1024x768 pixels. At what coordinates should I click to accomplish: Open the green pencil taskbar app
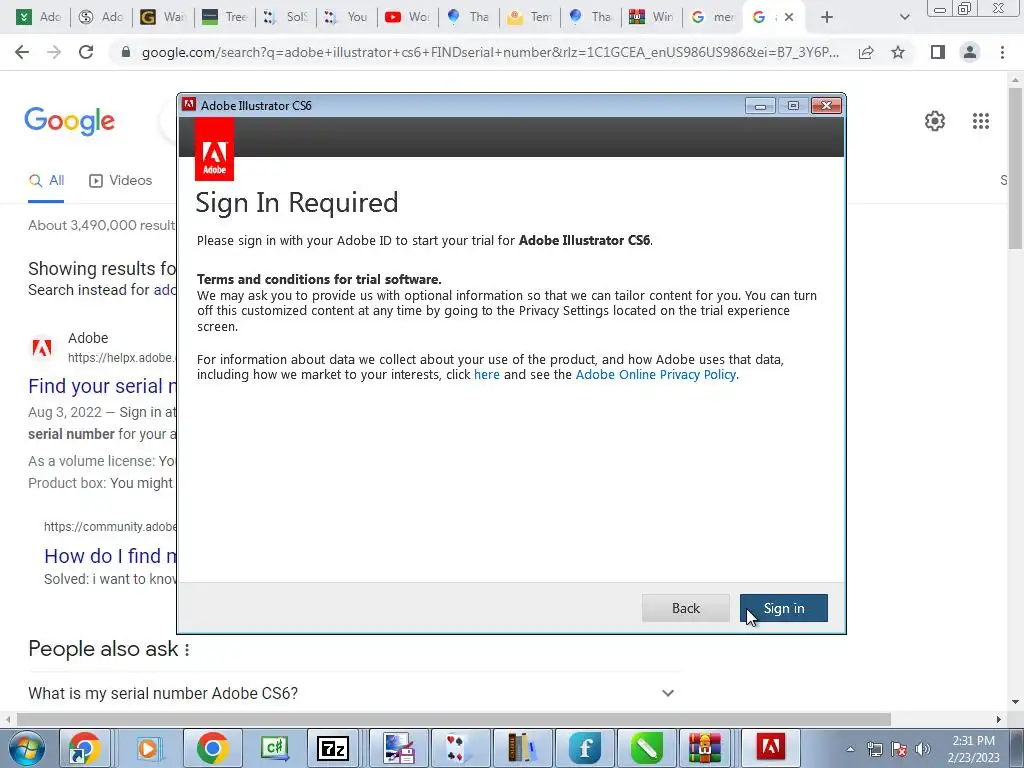(x=647, y=748)
